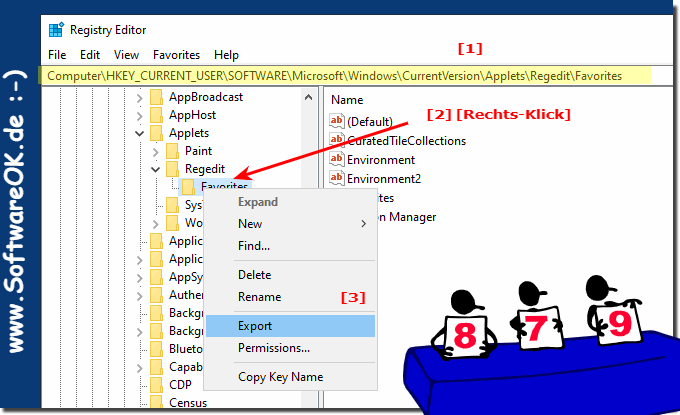The width and height of the screenshot is (680, 415).
Task: Select the Paint folder icon
Action: (172, 151)
